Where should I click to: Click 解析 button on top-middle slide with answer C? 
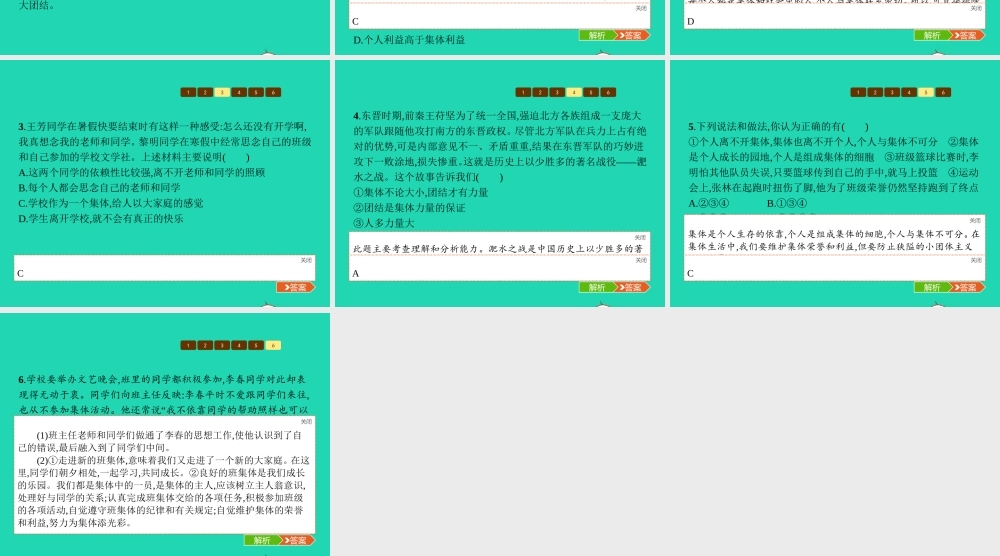pos(596,36)
